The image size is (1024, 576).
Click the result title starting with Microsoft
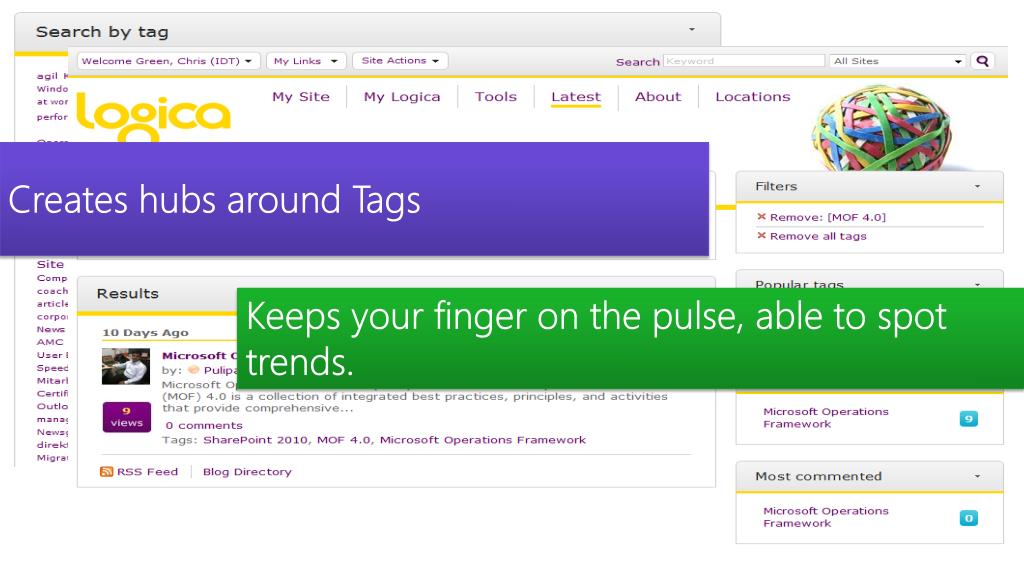click(x=199, y=355)
